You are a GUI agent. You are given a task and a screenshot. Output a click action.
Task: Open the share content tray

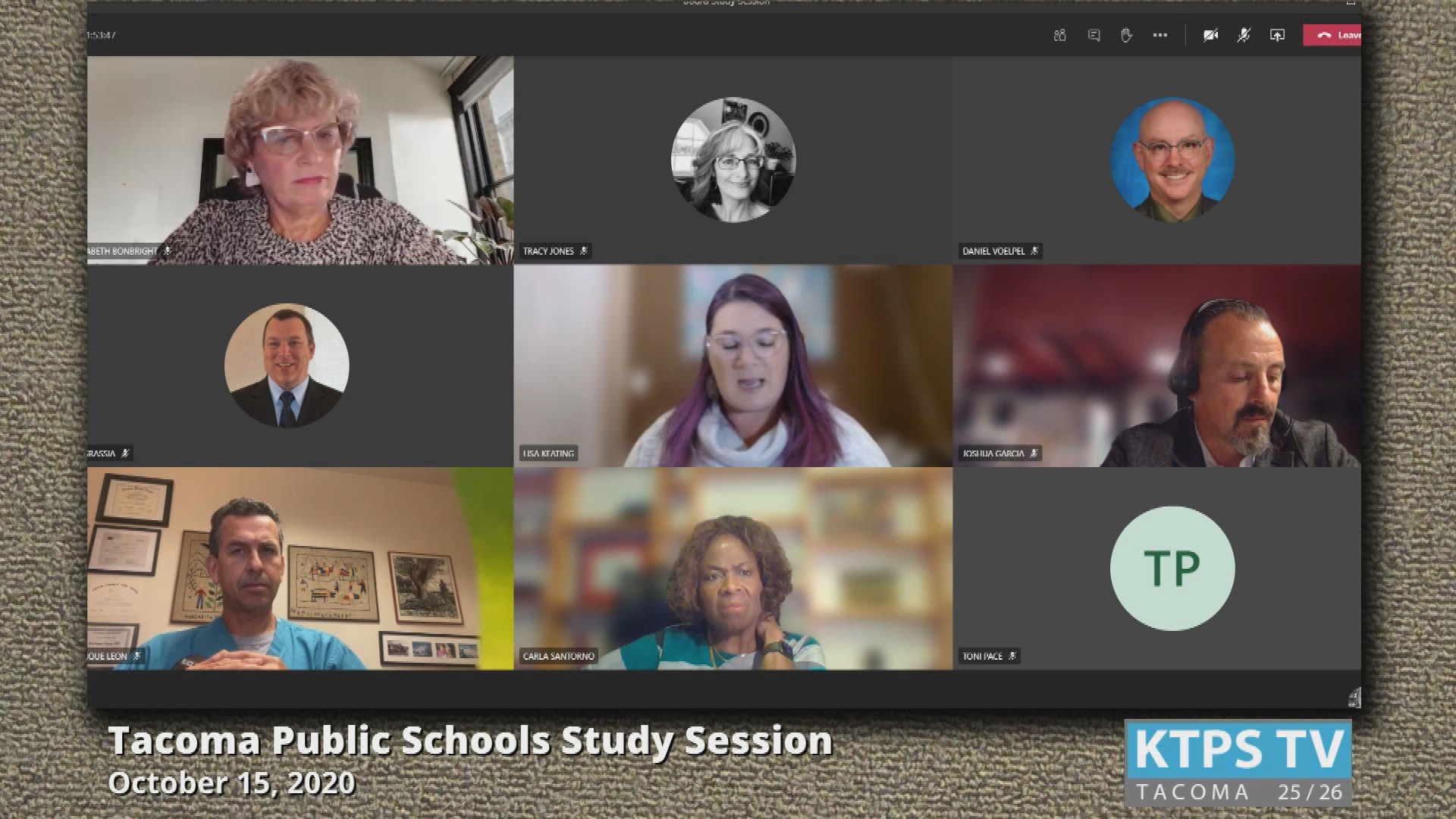1277,35
